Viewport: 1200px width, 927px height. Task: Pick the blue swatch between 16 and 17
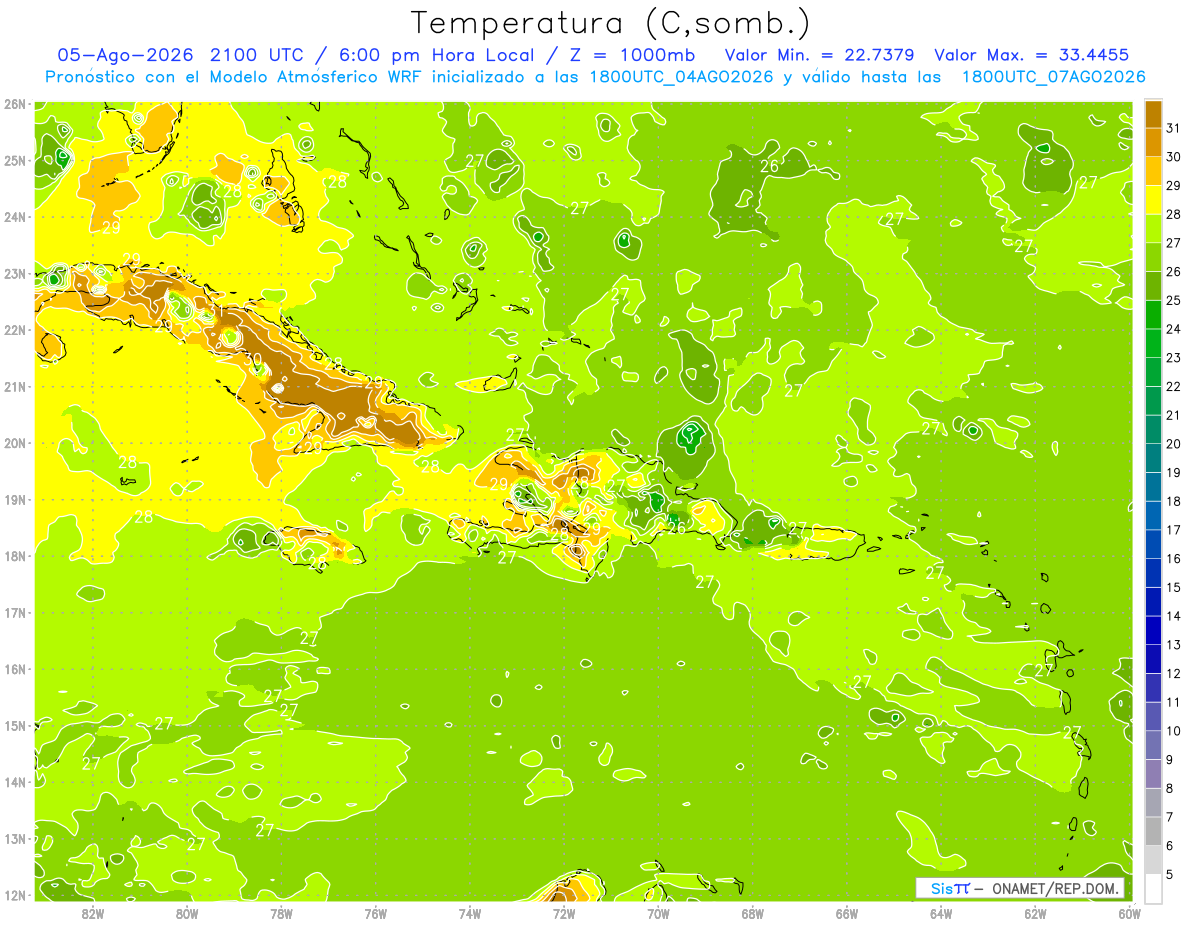[x=1153, y=544]
